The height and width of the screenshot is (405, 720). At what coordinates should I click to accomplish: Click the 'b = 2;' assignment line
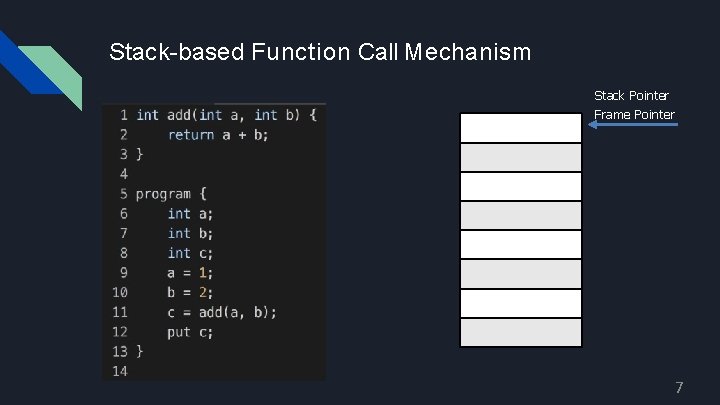[x=190, y=292]
